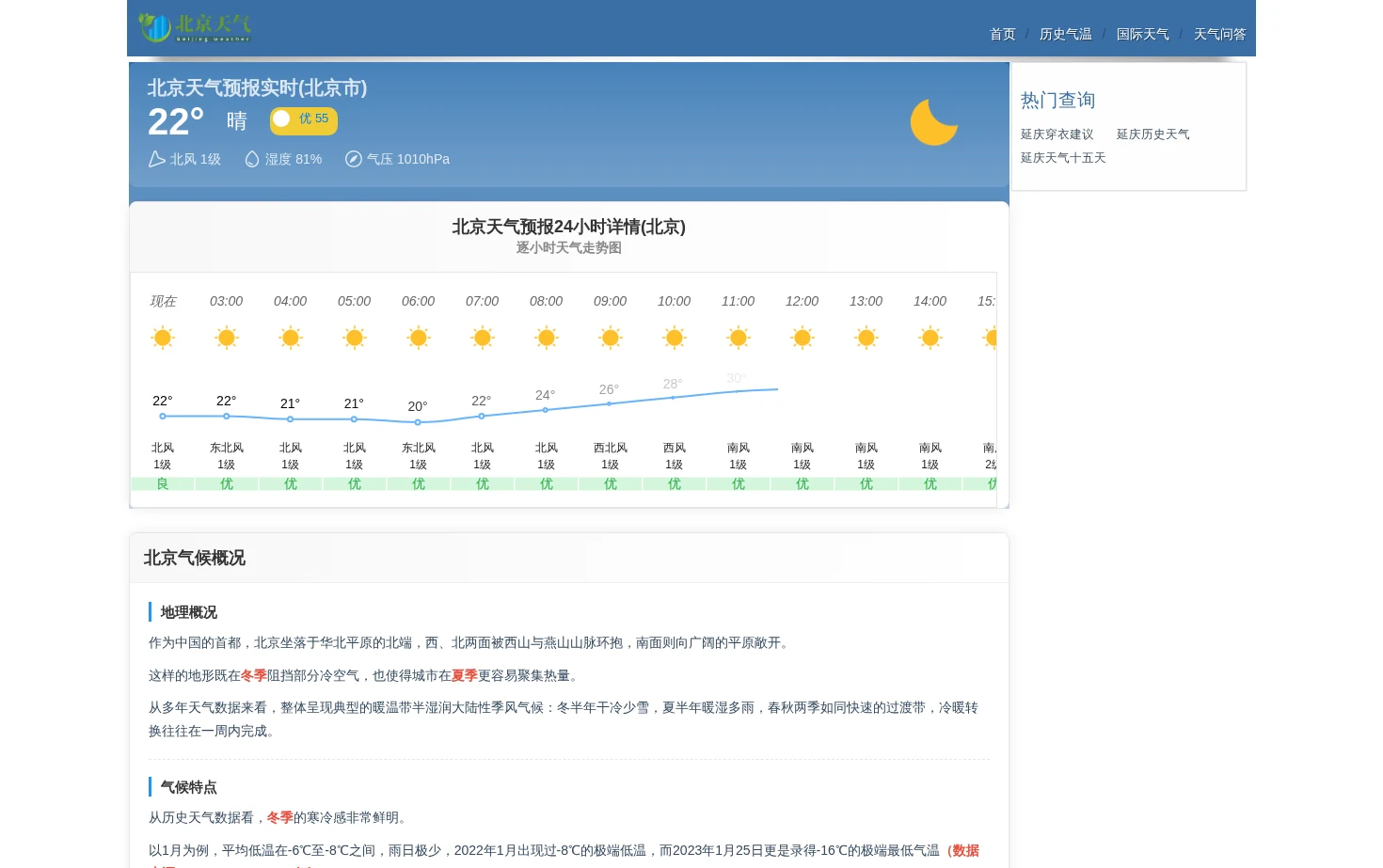Click the sun icon under 03:00
The width and height of the screenshot is (1383, 868).
click(227, 338)
